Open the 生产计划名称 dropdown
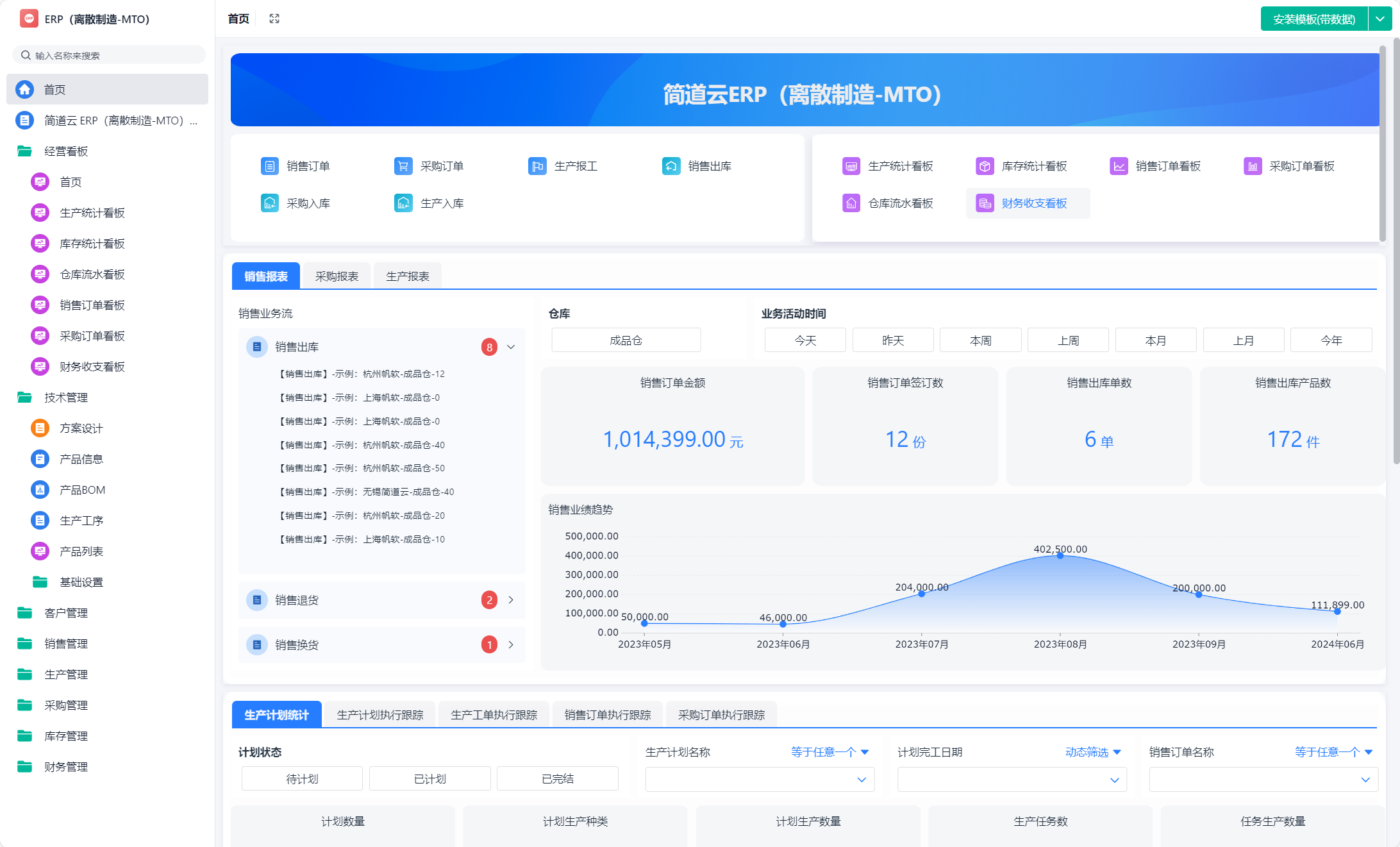The width and height of the screenshot is (1400, 847). click(759, 780)
